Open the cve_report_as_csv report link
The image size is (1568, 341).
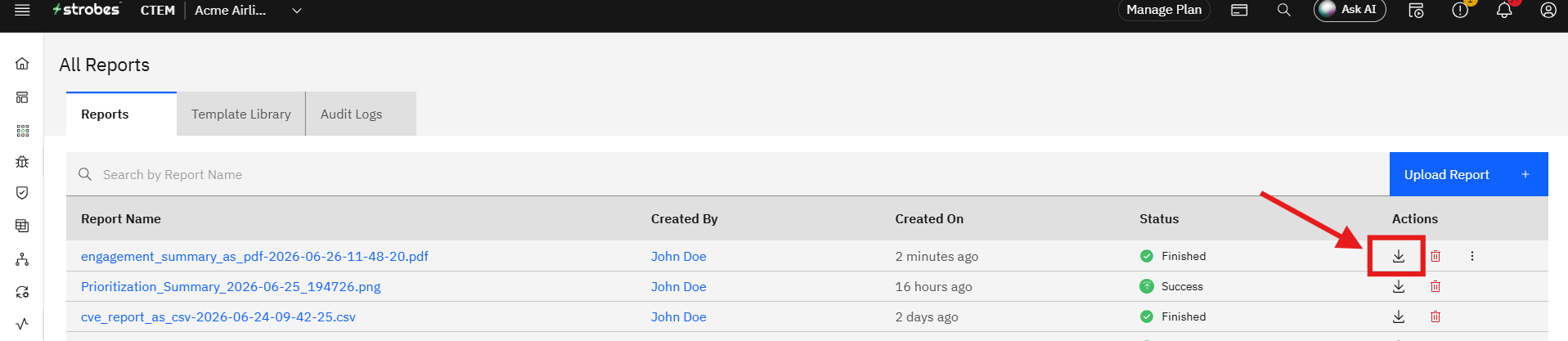218,316
